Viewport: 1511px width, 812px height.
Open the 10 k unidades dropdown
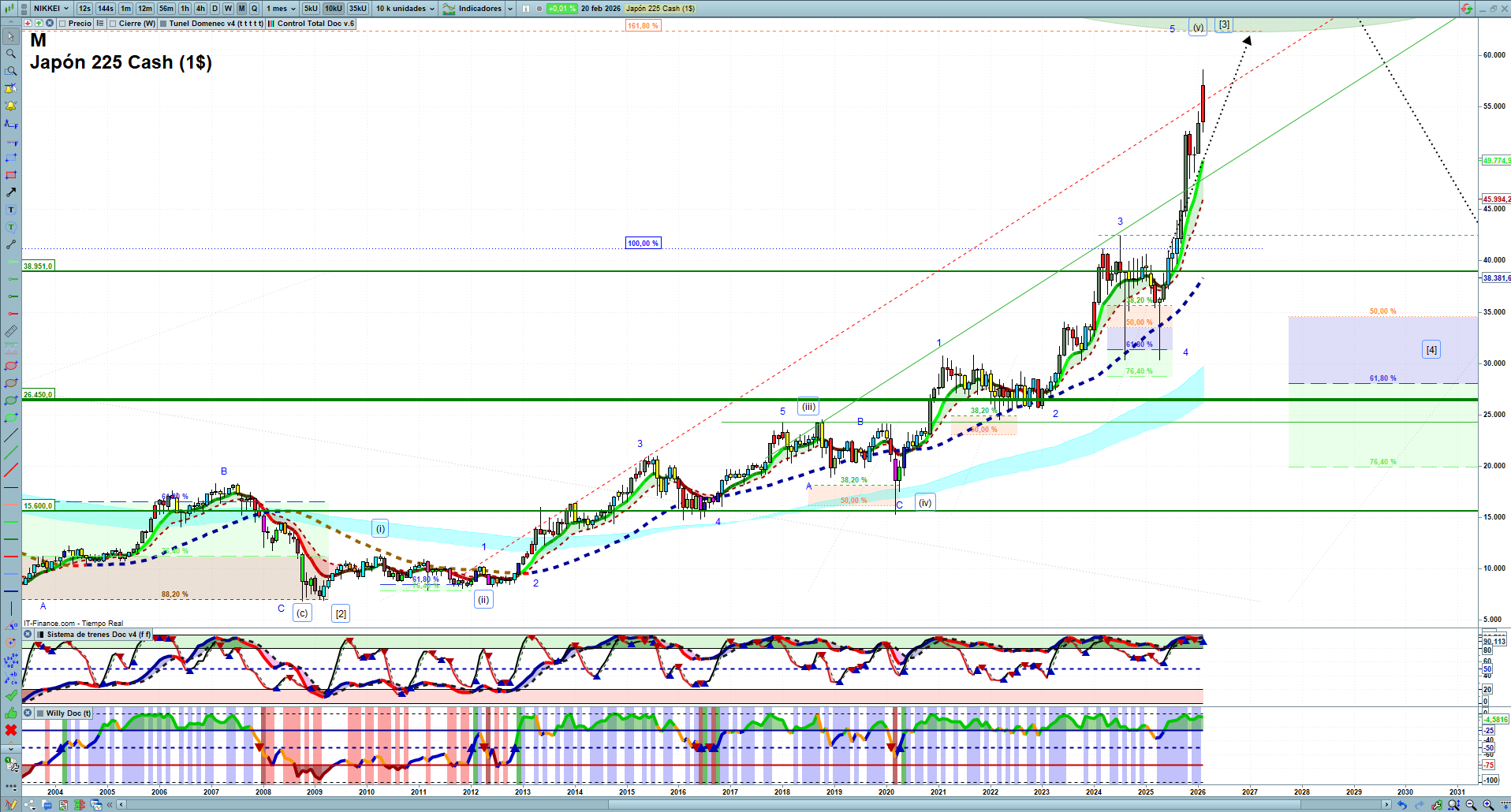[x=405, y=9]
